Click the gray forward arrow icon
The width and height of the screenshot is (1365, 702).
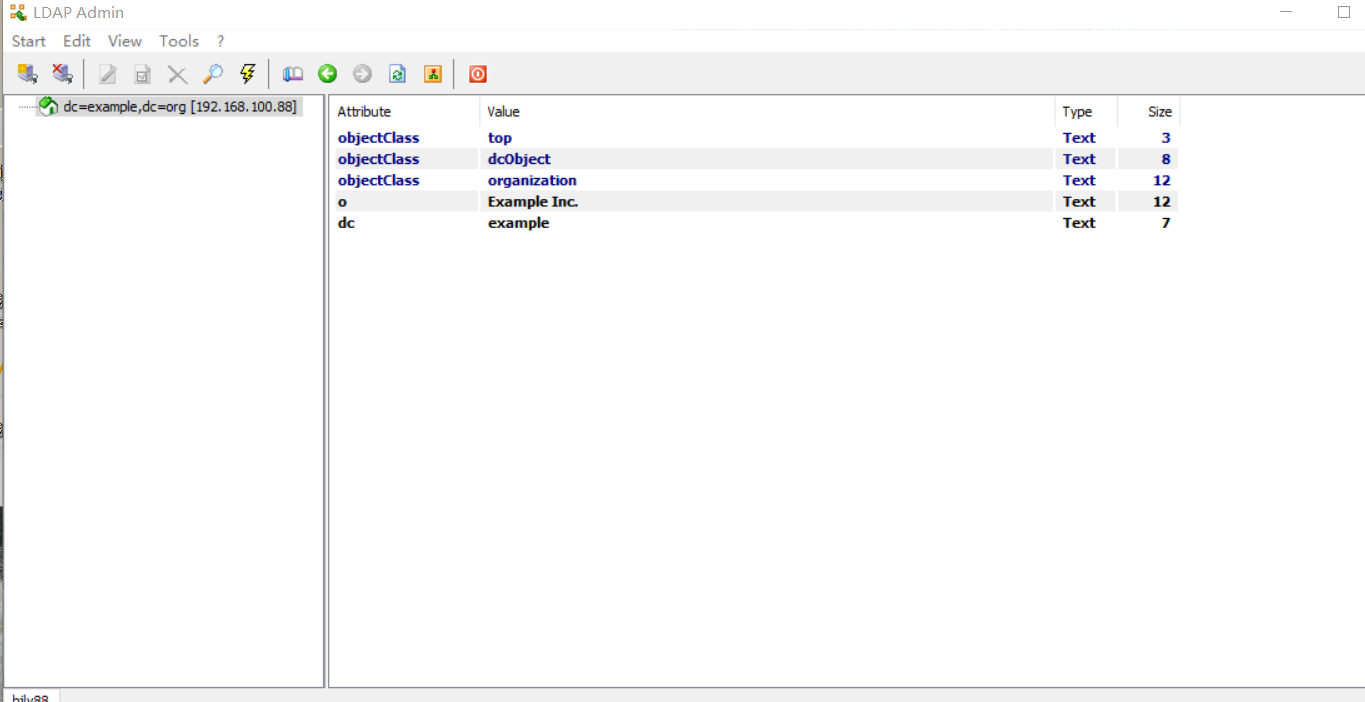pos(362,74)
